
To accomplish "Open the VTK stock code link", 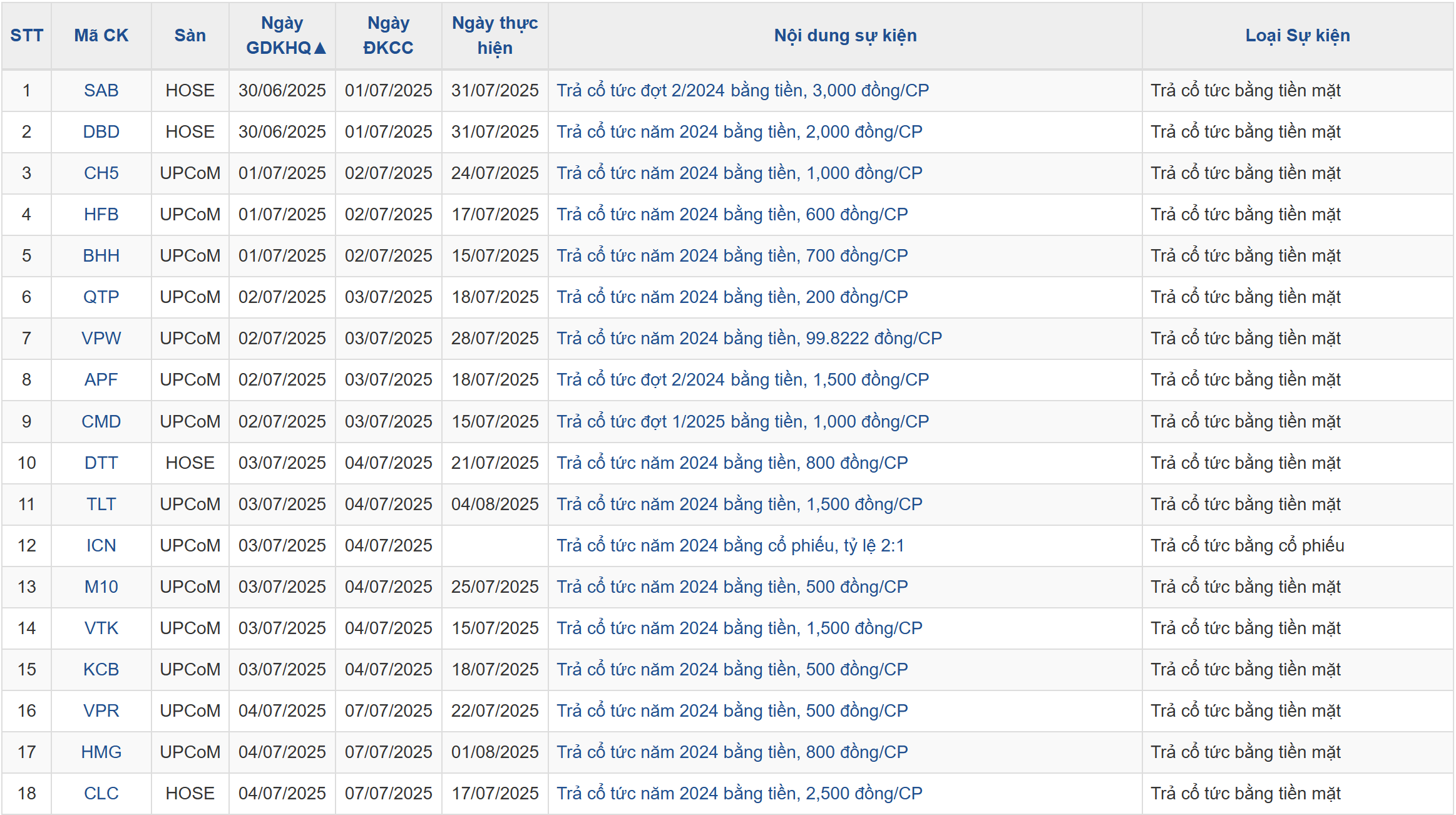I will (x=101, y=628).
